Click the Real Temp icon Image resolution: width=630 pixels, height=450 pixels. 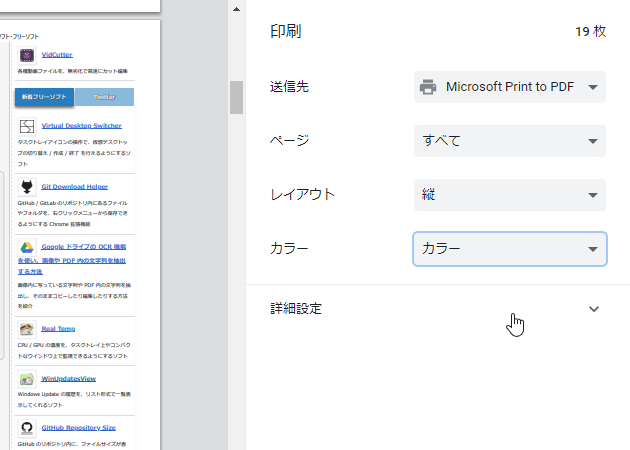[x=27, y=329]
